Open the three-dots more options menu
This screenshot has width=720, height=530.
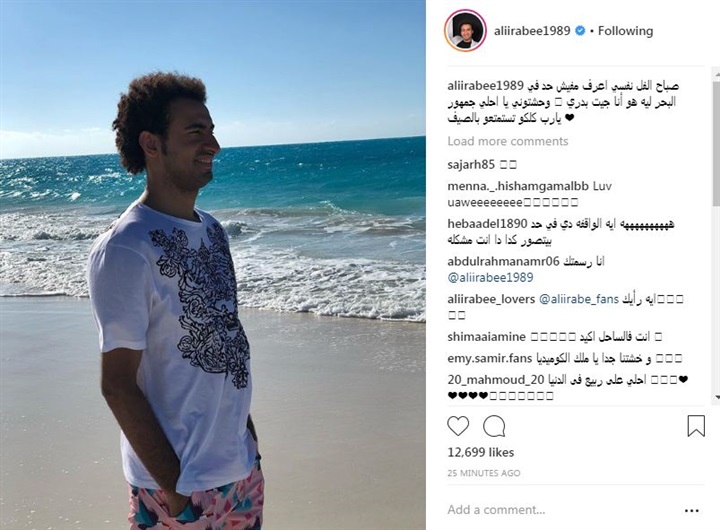tap(692, 510)
